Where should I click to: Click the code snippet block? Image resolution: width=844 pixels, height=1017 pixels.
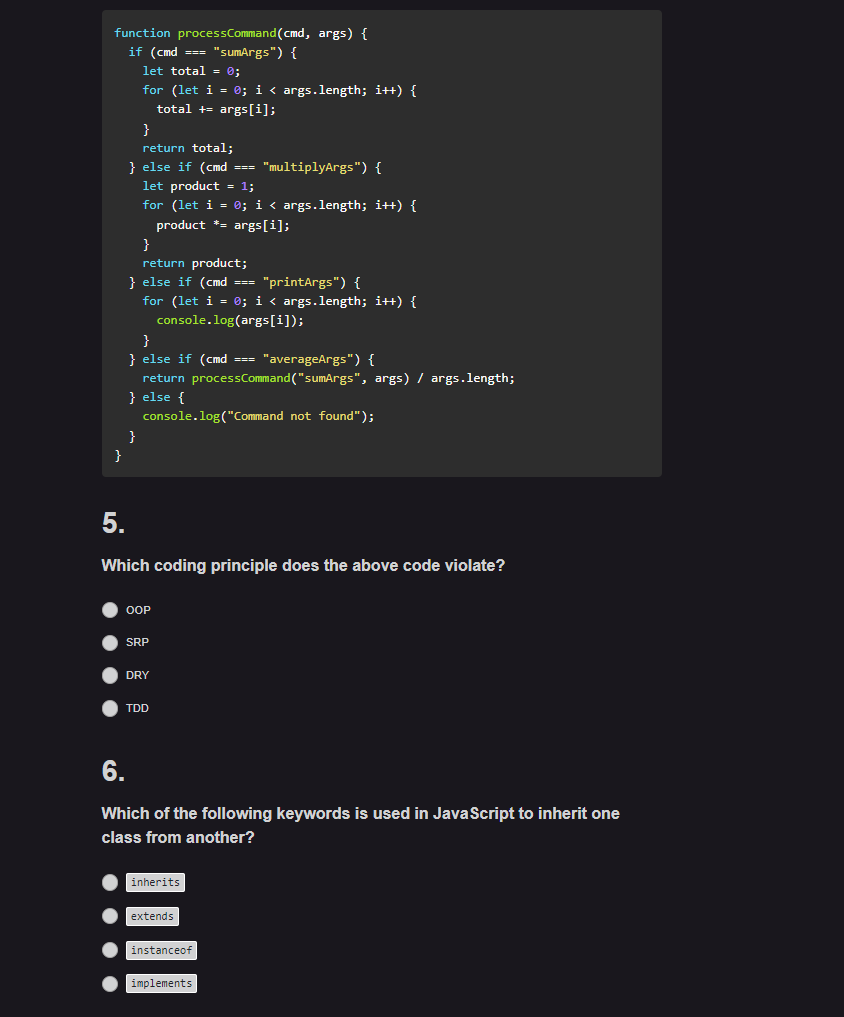click(x=381, y=242)
